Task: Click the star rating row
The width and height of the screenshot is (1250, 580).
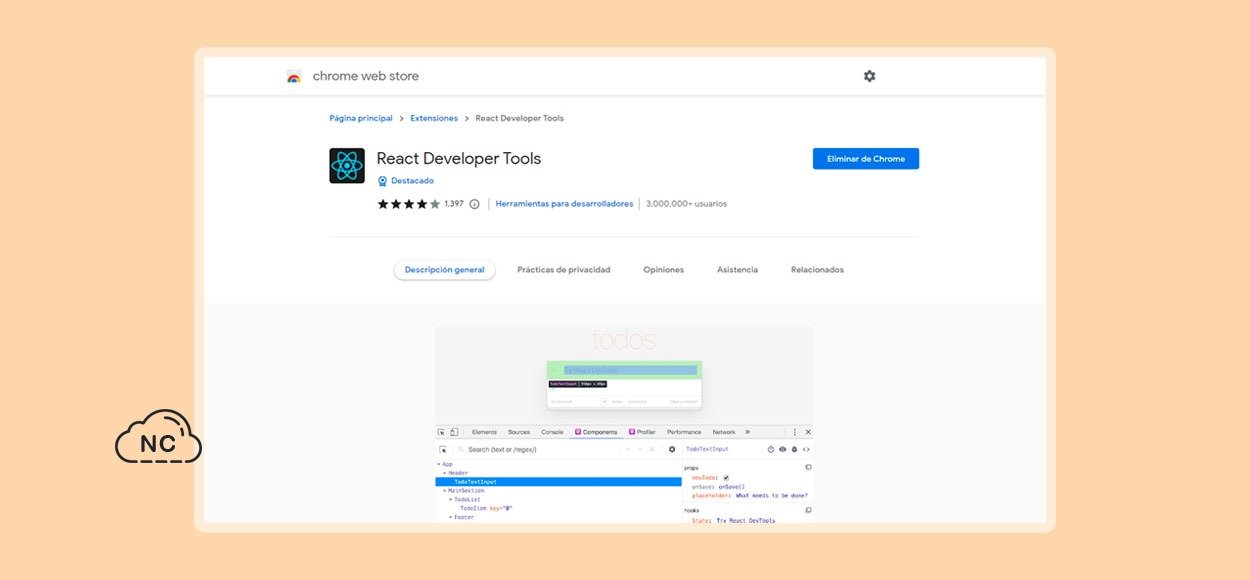Action: tap(408, 204)
